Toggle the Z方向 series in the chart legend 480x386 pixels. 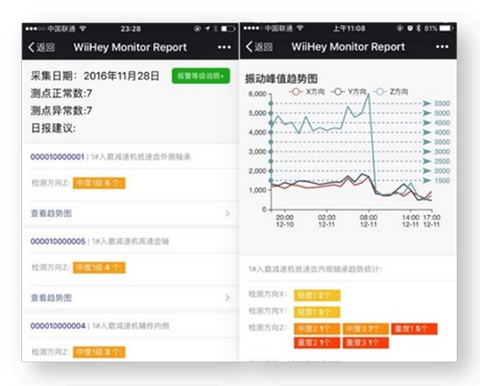click(x=390, y=91)
